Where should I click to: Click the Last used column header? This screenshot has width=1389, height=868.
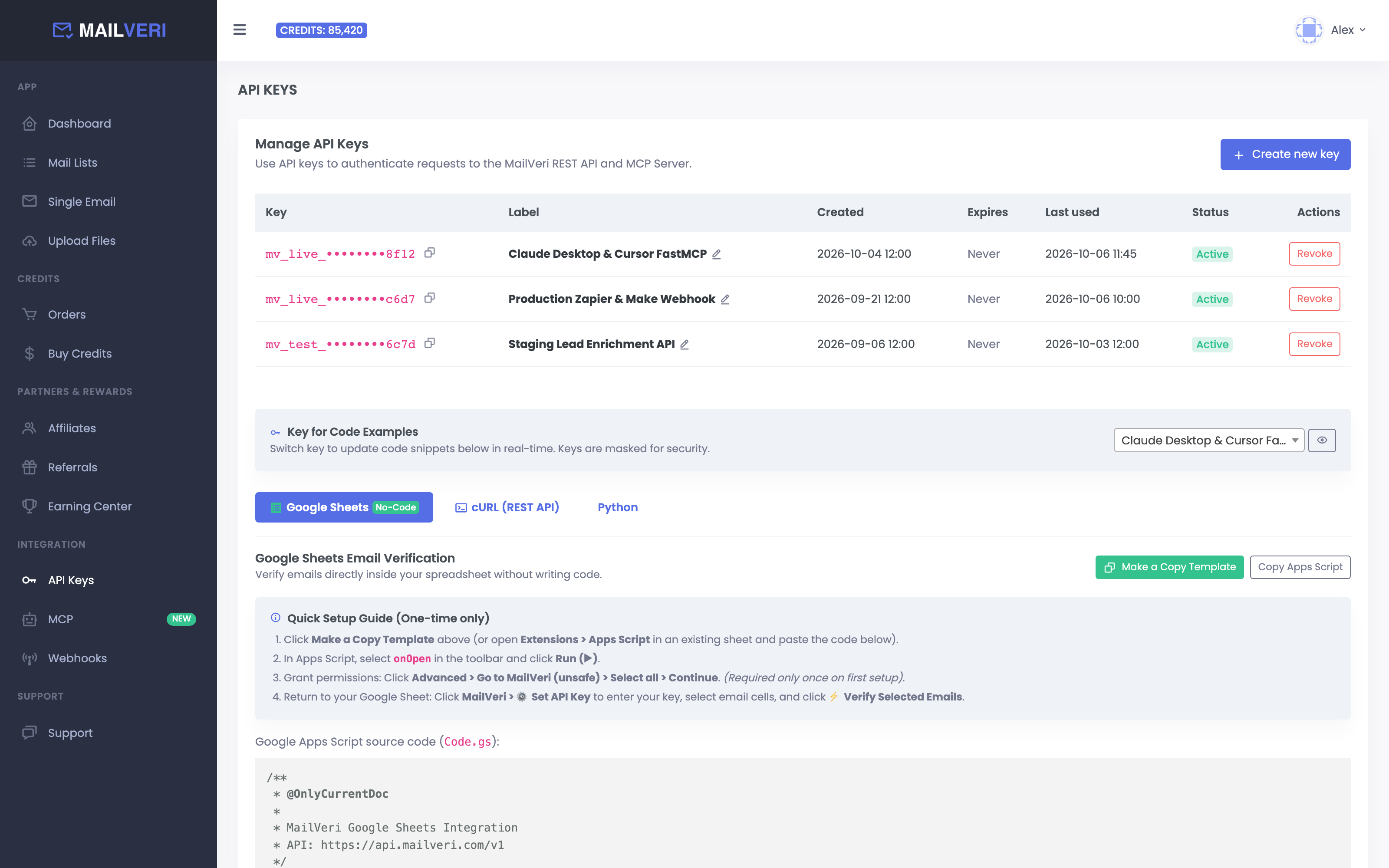click(x=1072, y=212)
